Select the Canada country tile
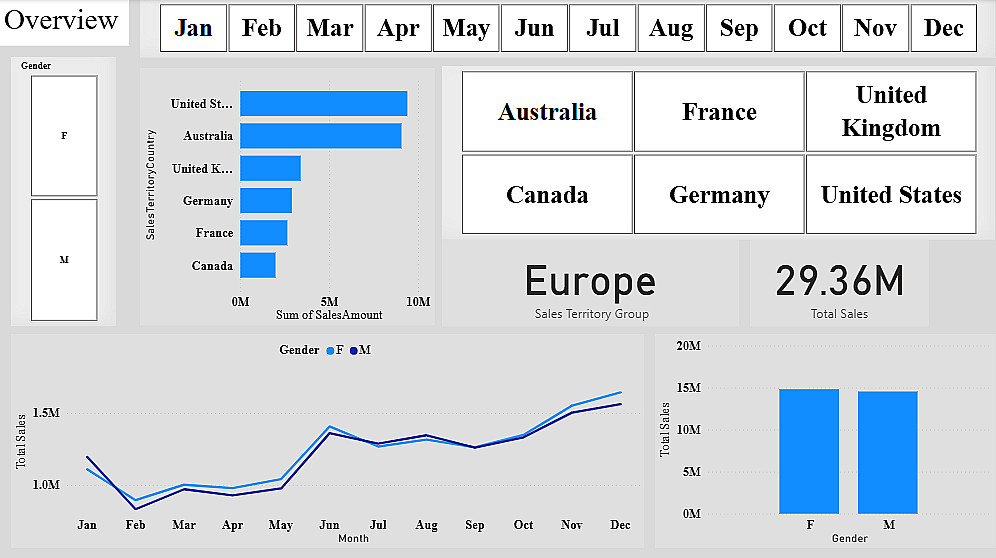The image size is (996, 558). pyautogui.click(x=547, y=194)
